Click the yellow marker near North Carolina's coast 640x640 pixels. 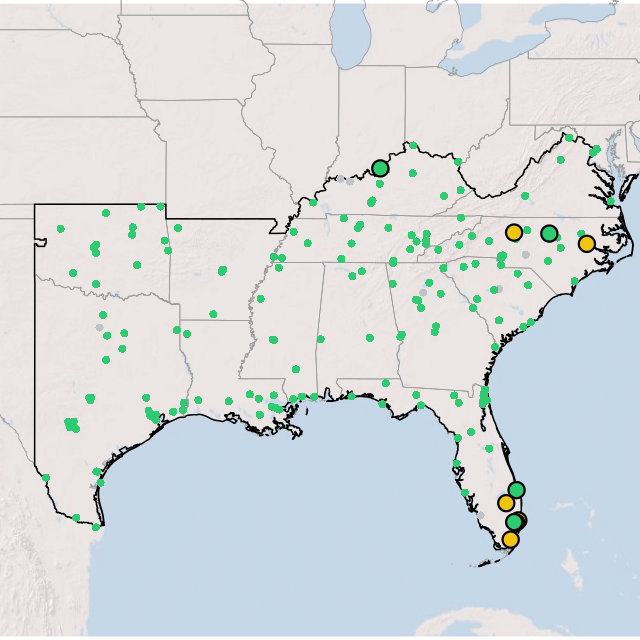[x=587, y=244]
